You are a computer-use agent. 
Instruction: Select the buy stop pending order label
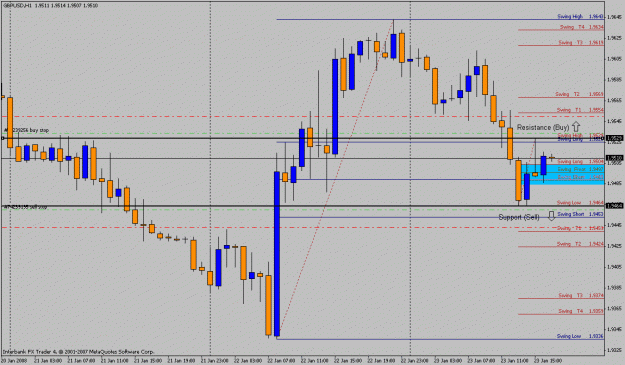tap(26, 130)
